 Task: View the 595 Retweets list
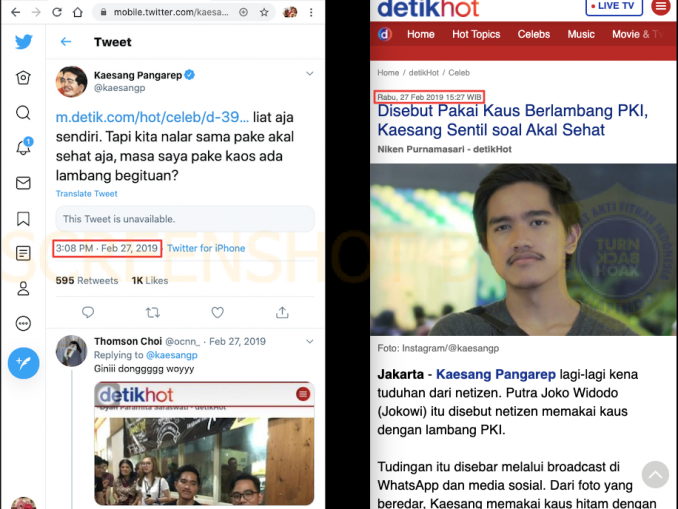pos(87,281)
